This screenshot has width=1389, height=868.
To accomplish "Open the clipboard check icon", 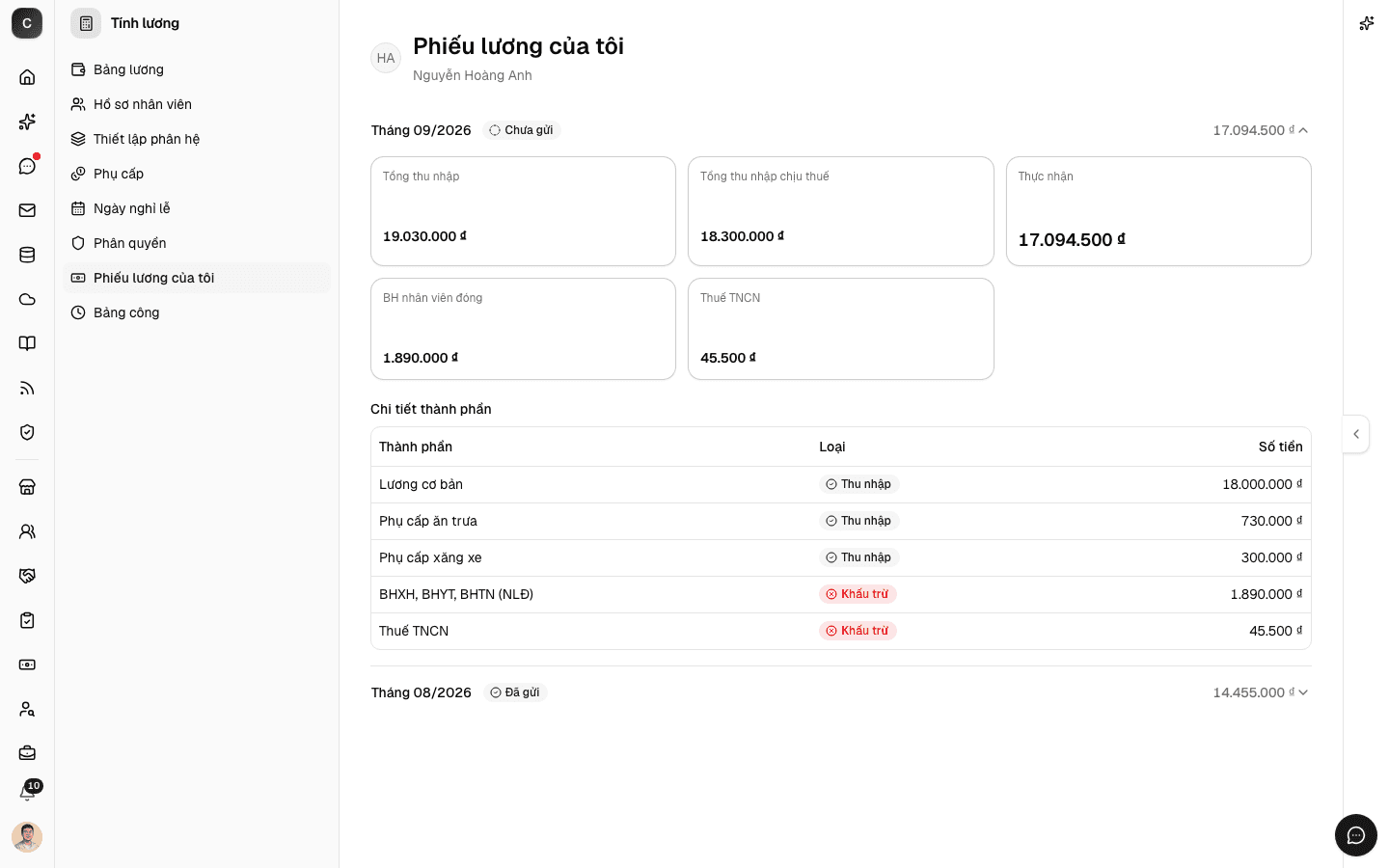I will click(27, 620).
